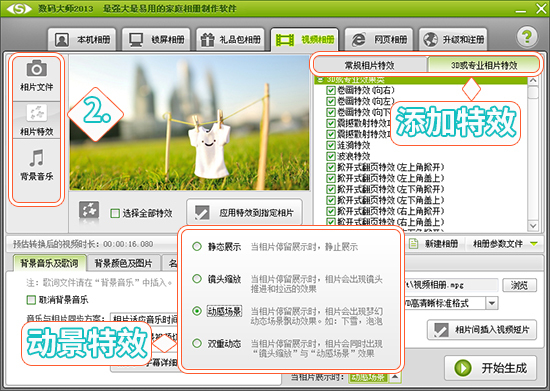Toggle 掀开式翻页特效(左下角掀开) checkbox
The image size is (550, 391).
pyautogui.click(x=330, y=189)
